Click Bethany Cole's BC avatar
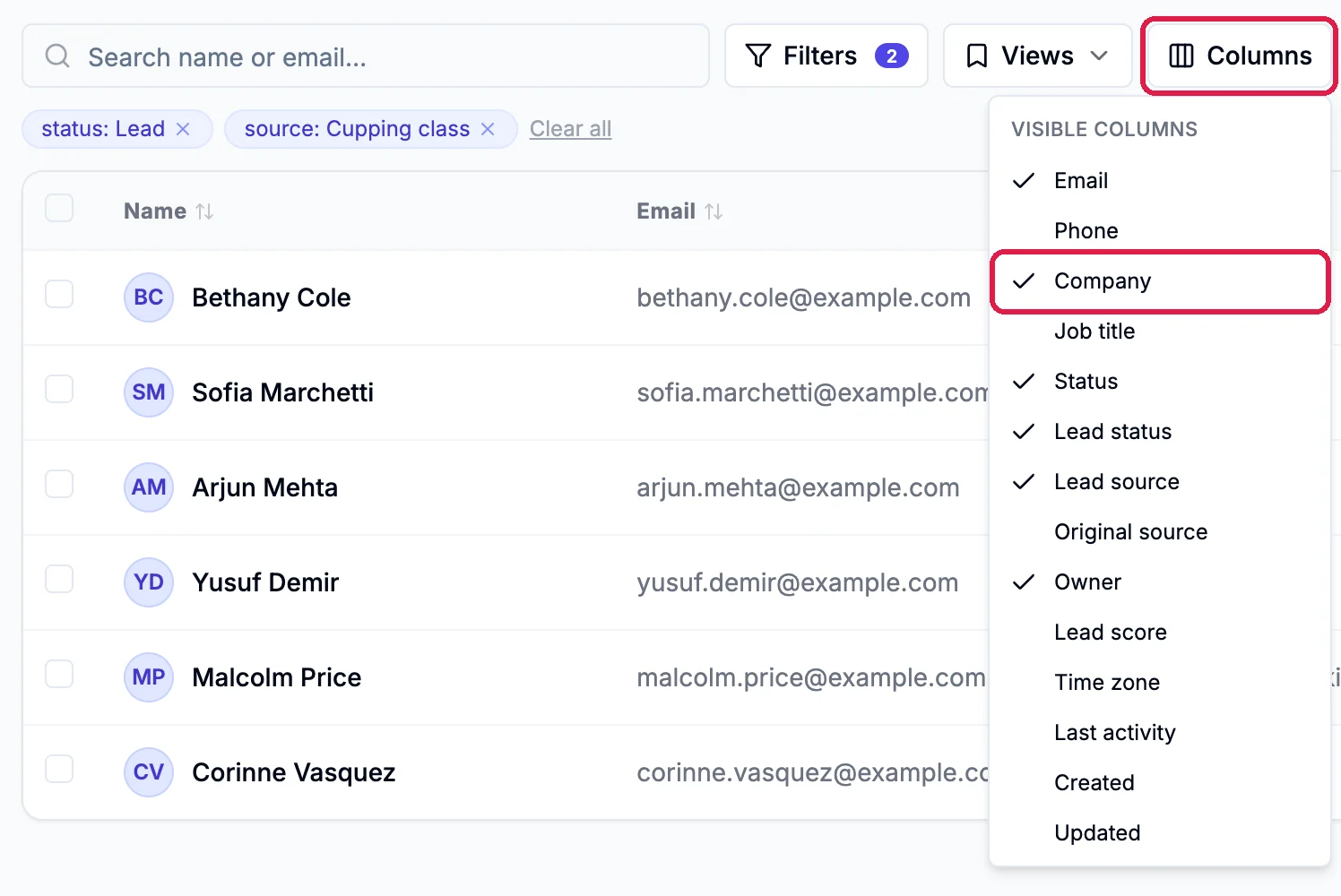Viewport: 1341px width, 896px height. pos(149,297)
